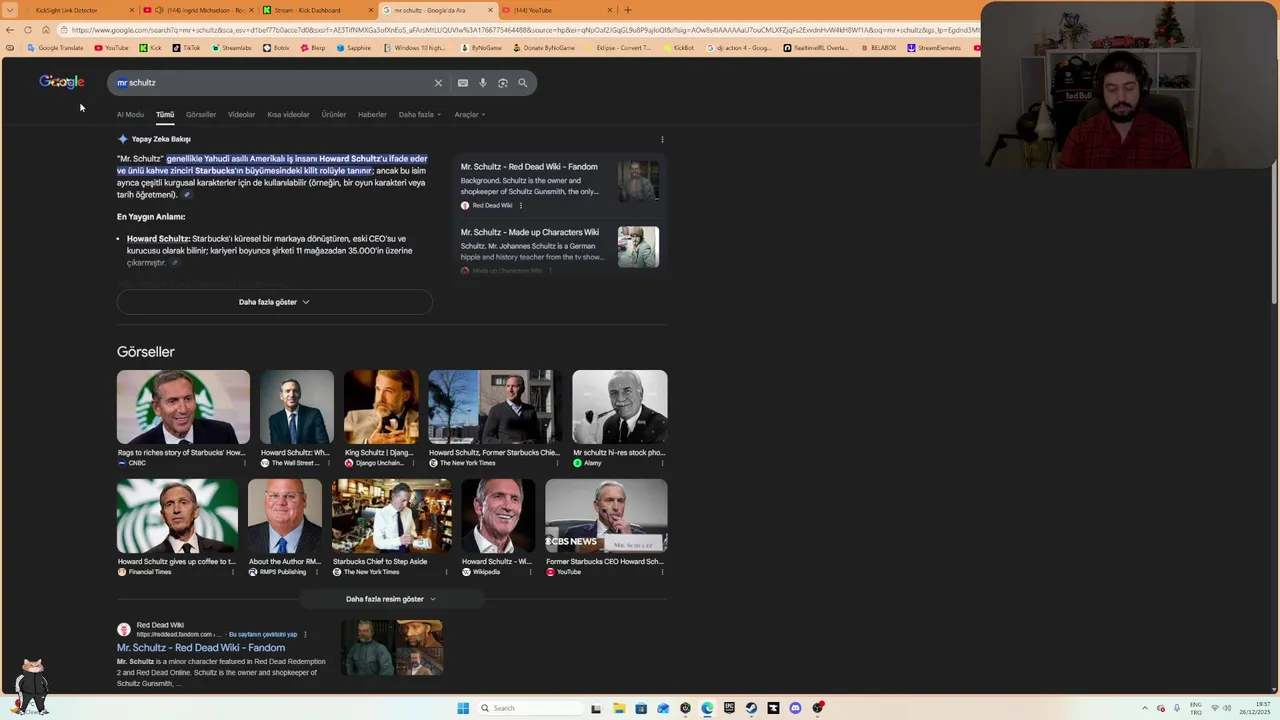
Task: Open Epic Games launcher from the taskbar
Action: pos(729,708)
